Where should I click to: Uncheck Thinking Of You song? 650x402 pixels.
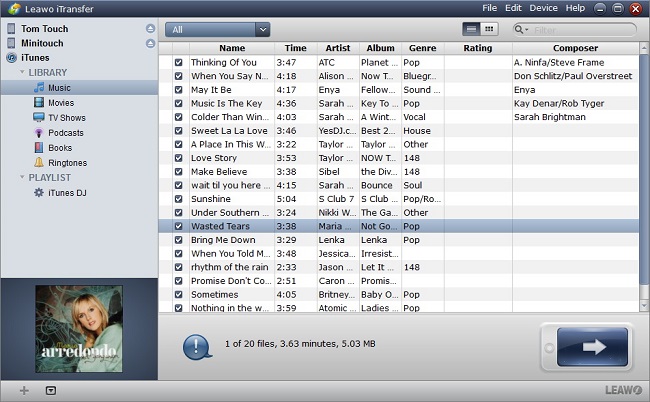[x=178, y=62]
